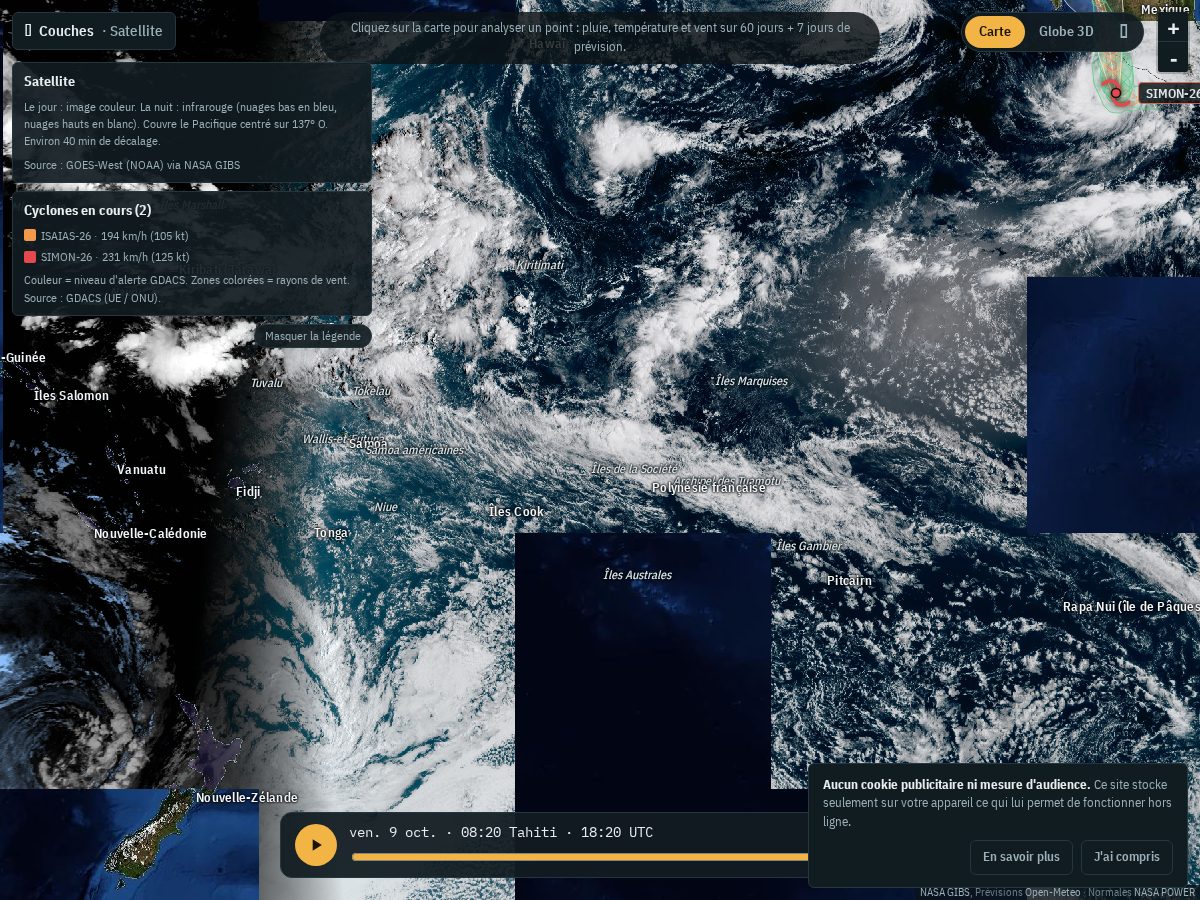Click the Tonga label on the map
The height and width of the screenshot is (900, 1200).
pyautogui.click(x=331, y=533)
